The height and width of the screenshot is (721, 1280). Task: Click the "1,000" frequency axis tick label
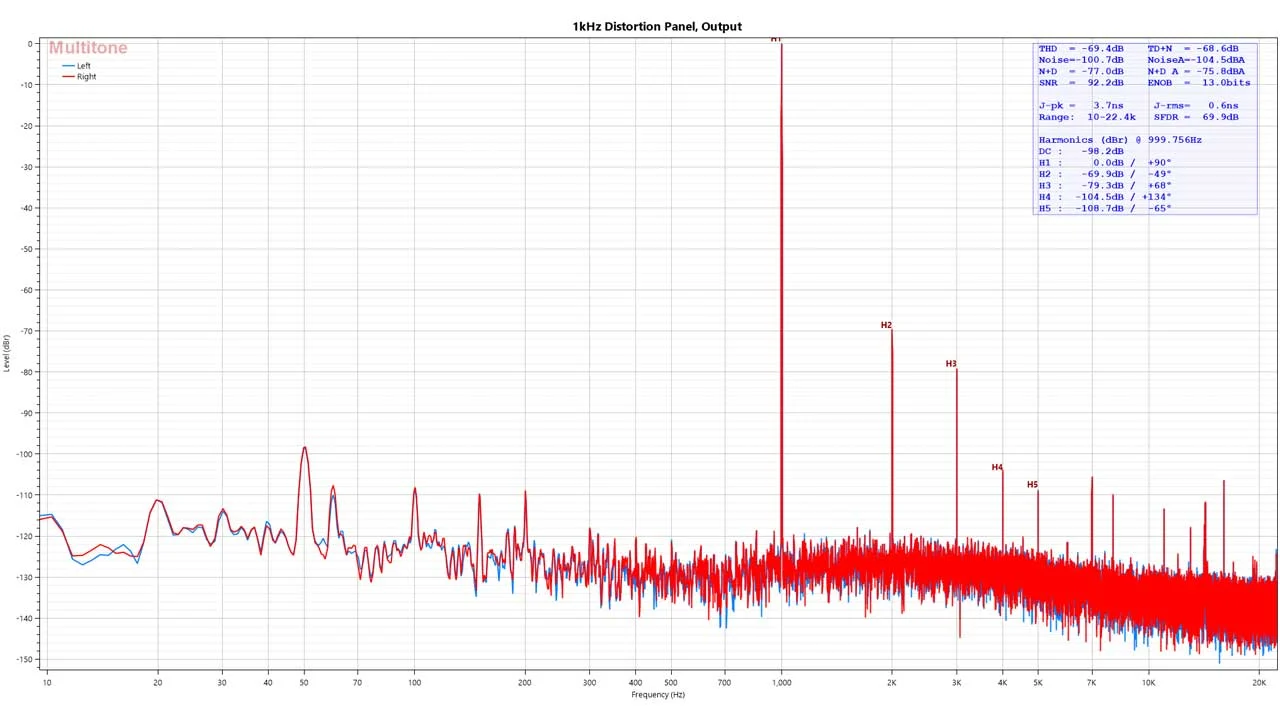click(782, 683)
